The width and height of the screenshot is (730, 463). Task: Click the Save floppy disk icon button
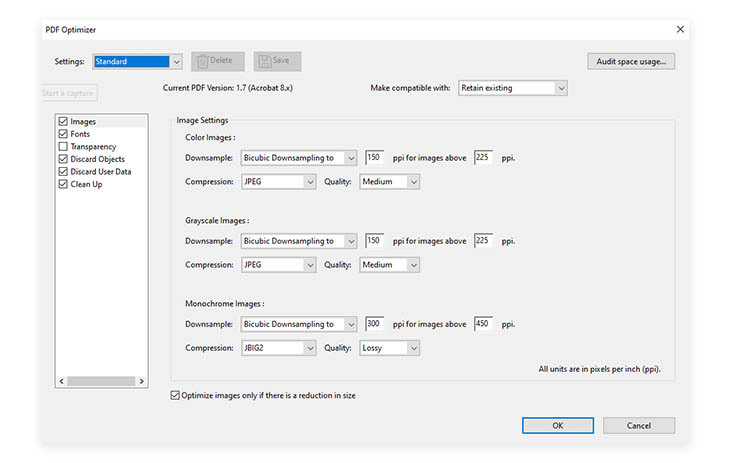coord(277,61)
